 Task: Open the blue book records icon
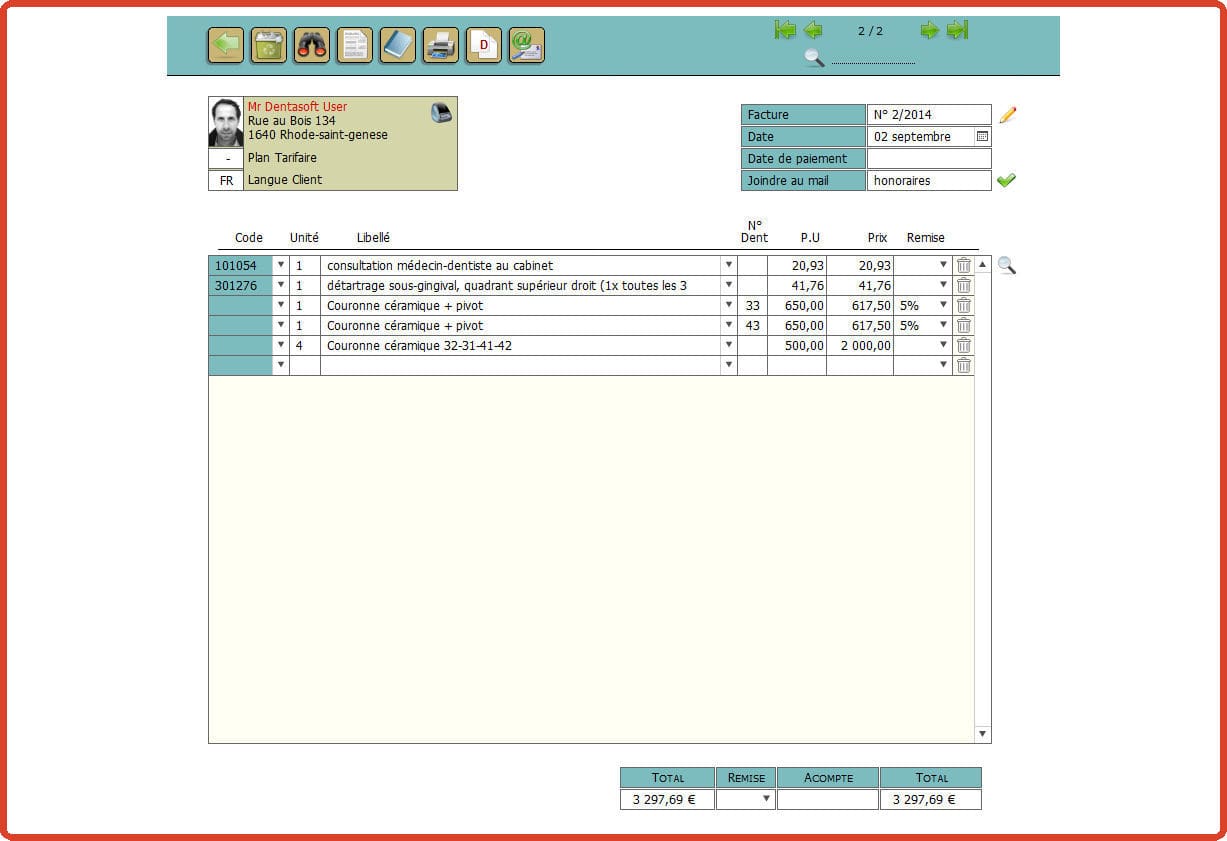tap(397, 45)
